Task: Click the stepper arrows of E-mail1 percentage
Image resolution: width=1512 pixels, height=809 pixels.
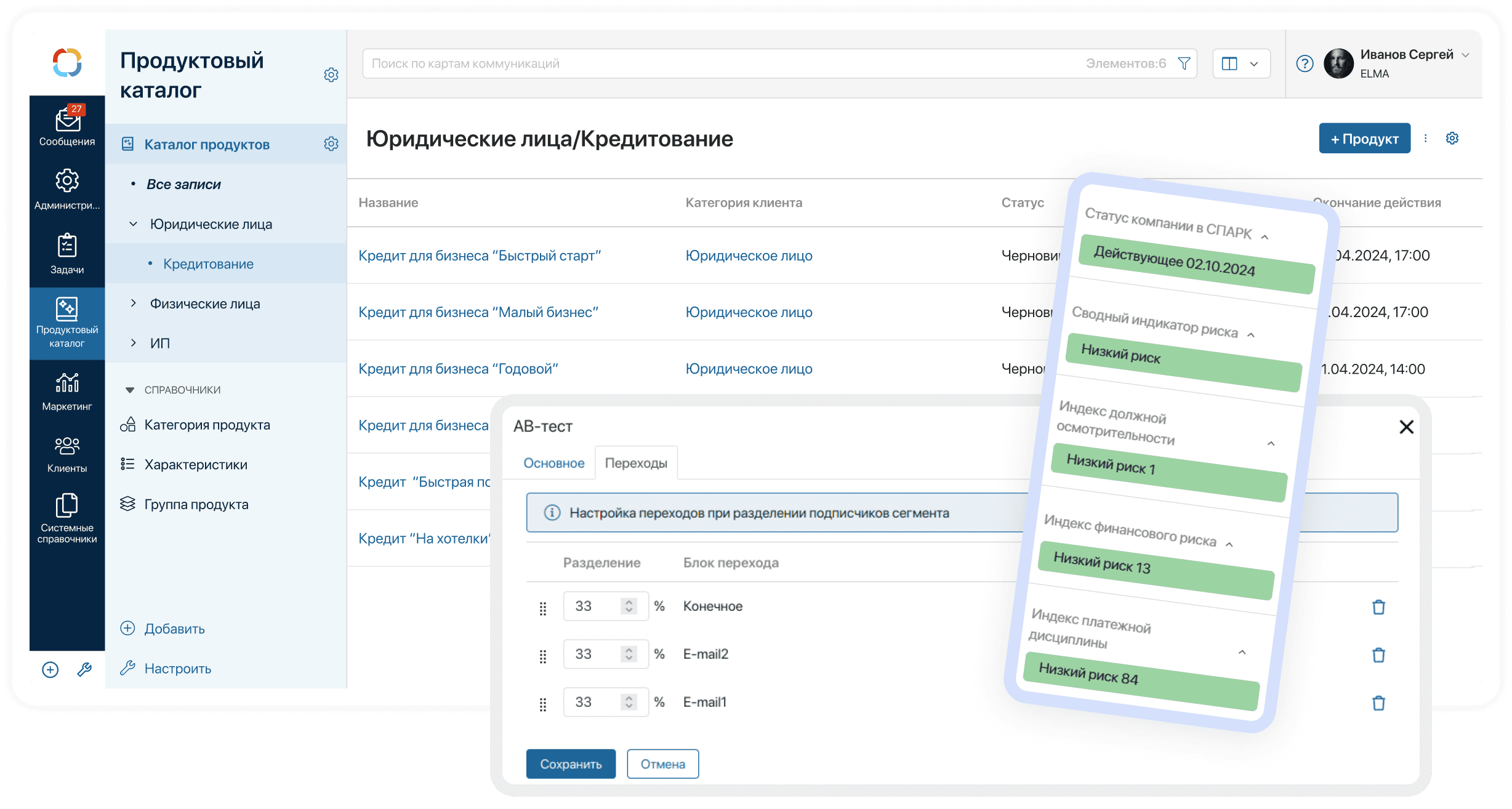Action: coord(629,702)
